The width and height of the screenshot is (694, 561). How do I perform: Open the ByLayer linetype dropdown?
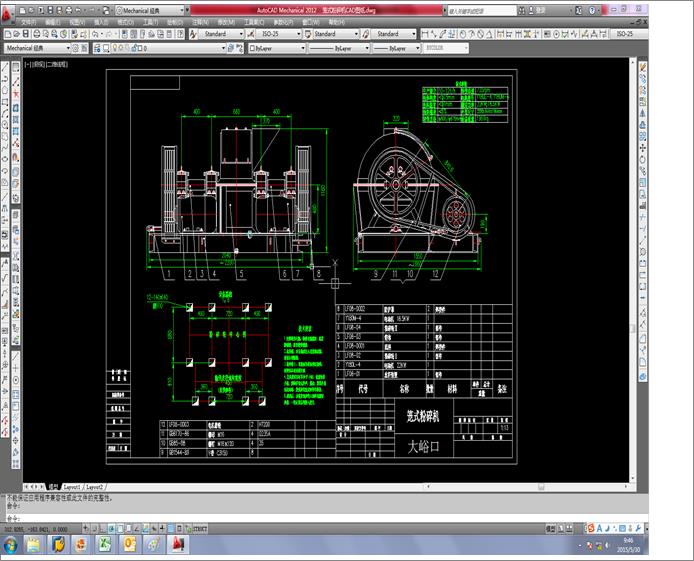(x=339, y=48)
